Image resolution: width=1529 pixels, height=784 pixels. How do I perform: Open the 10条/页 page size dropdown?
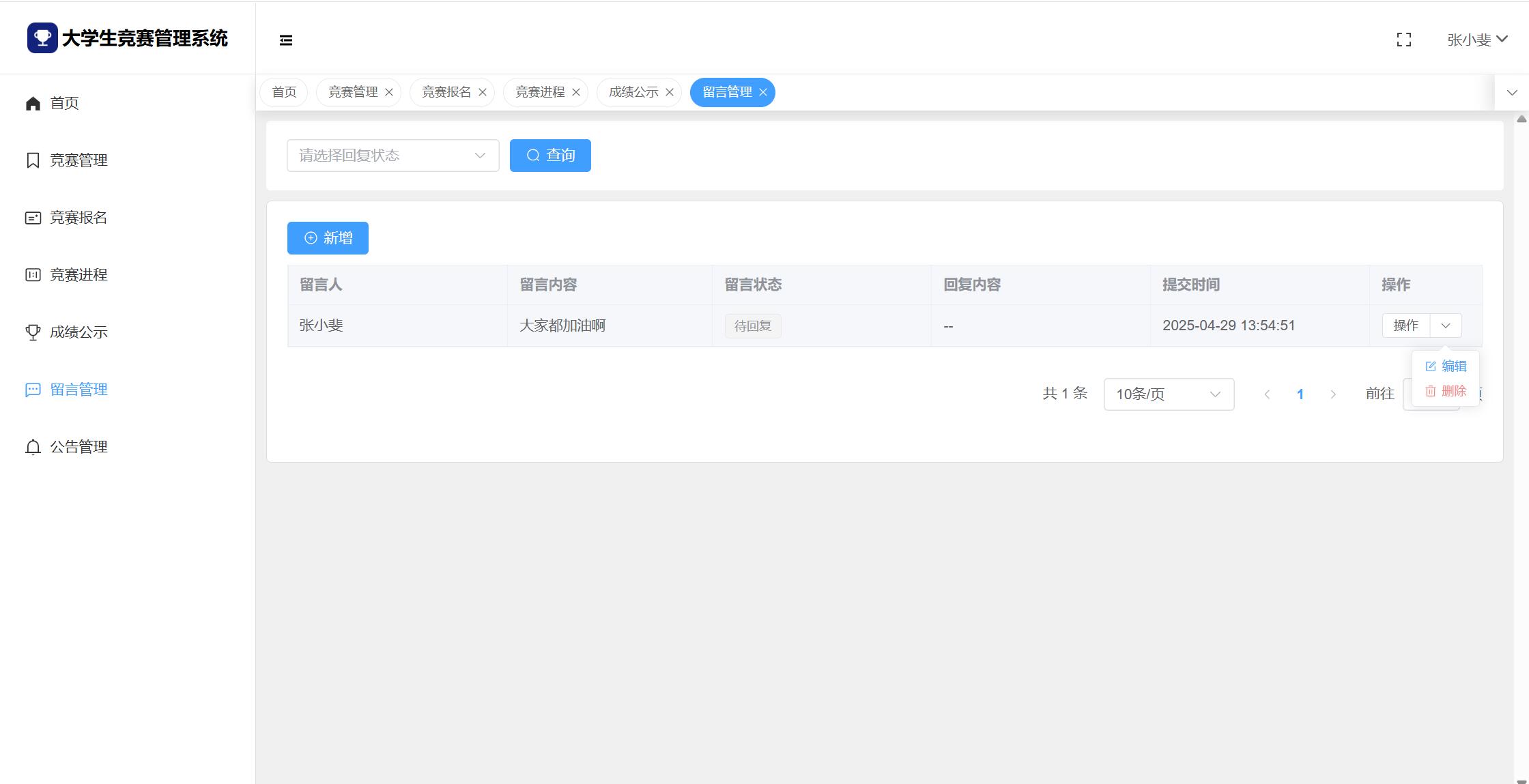point(1168,394)
